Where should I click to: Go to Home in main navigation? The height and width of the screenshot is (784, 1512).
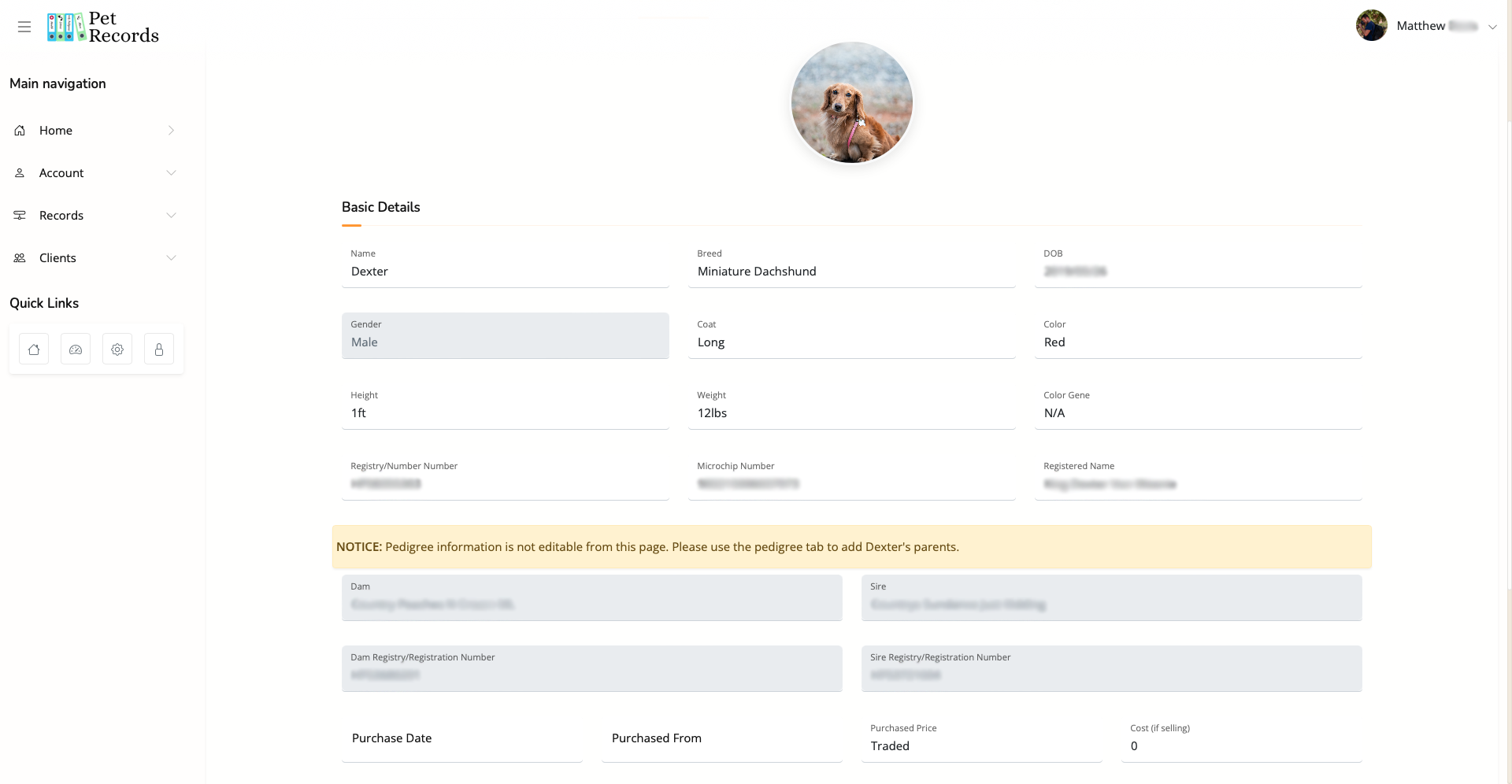point(56,131)
